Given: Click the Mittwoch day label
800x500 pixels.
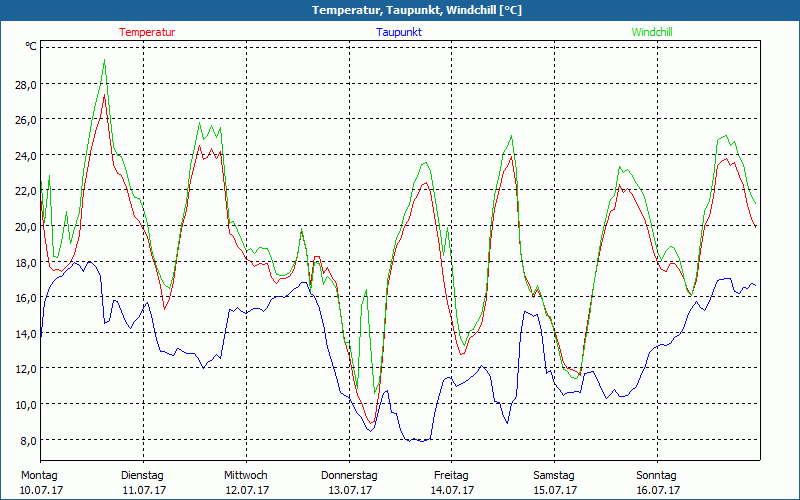Looking at the screenshot, I should pyautogui.click(x=245, y=475).
